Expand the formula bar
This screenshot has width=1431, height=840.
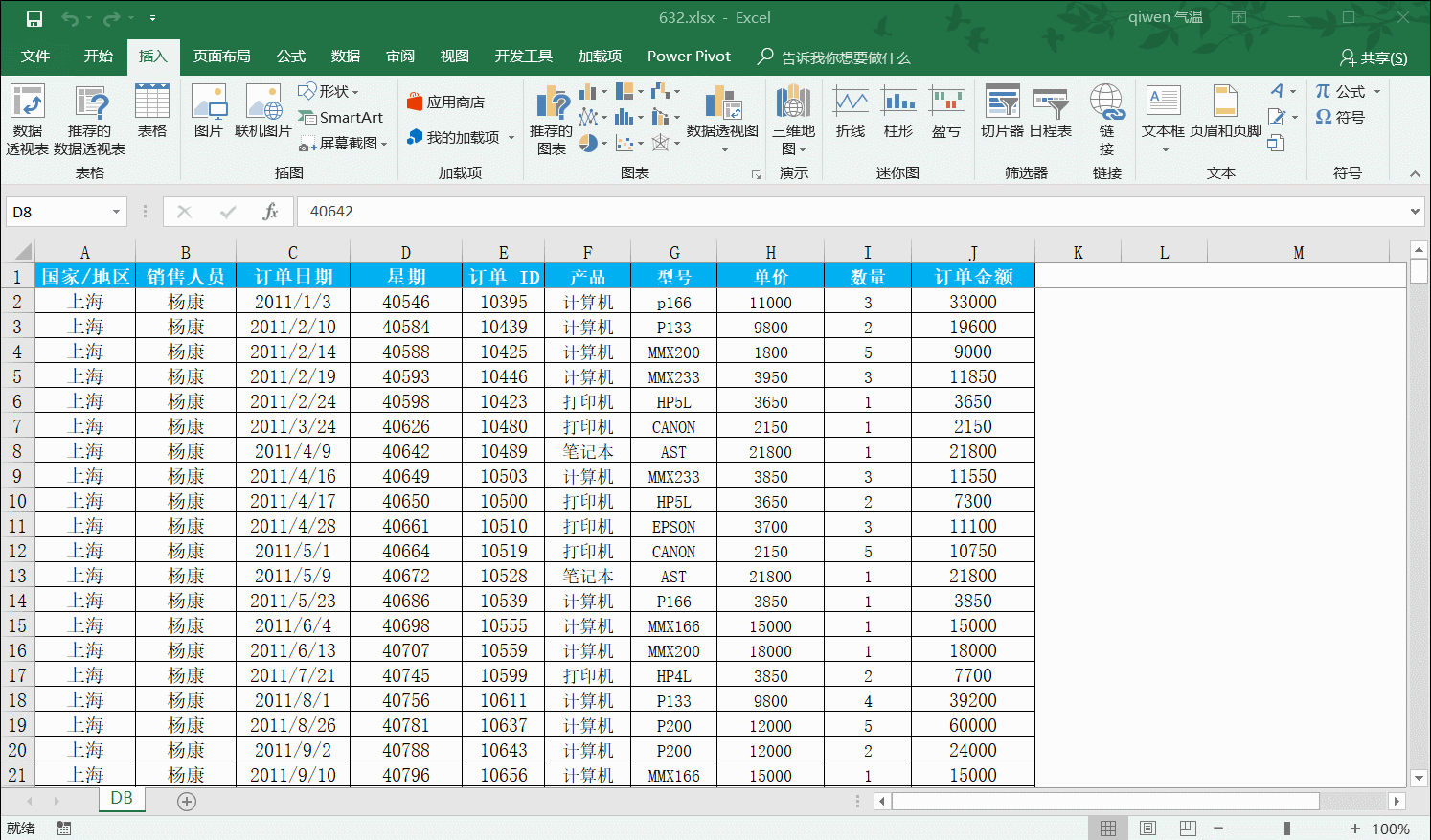coord(1415,212)
